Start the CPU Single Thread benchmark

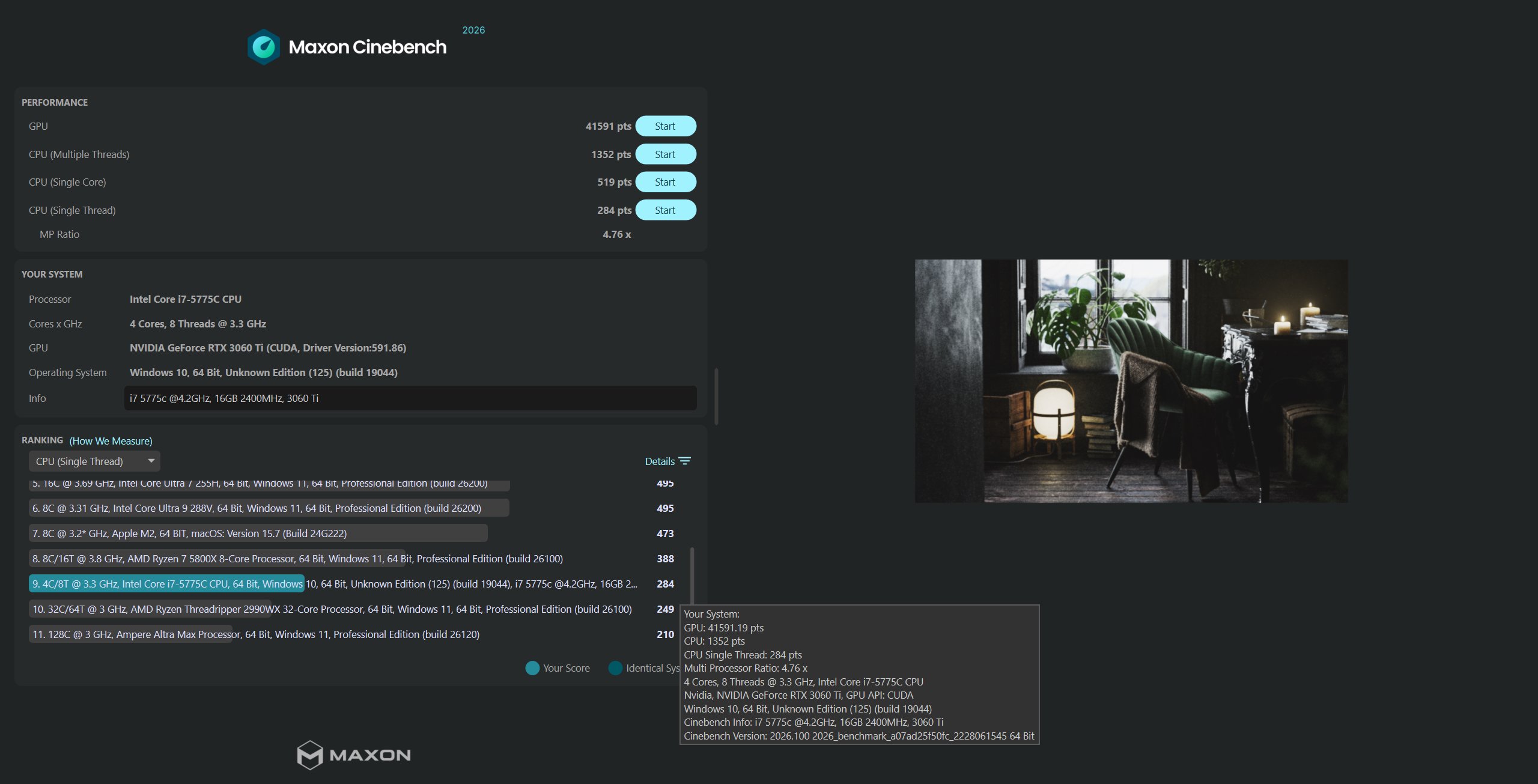(x=665, y=210)
